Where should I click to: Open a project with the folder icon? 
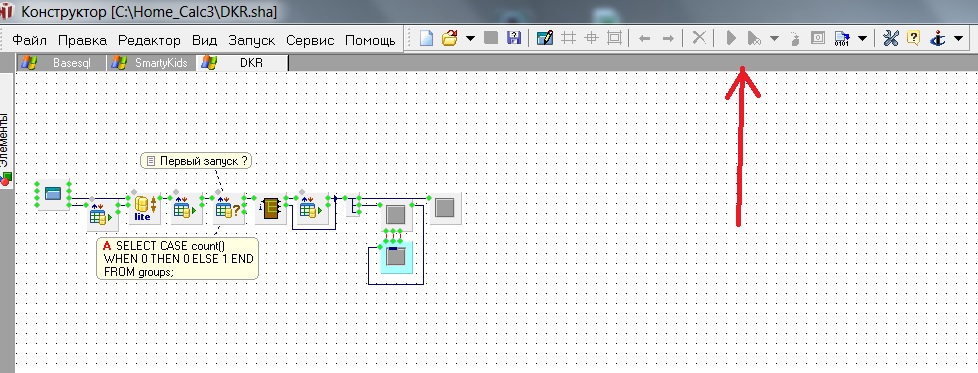(x=449, y=39)
